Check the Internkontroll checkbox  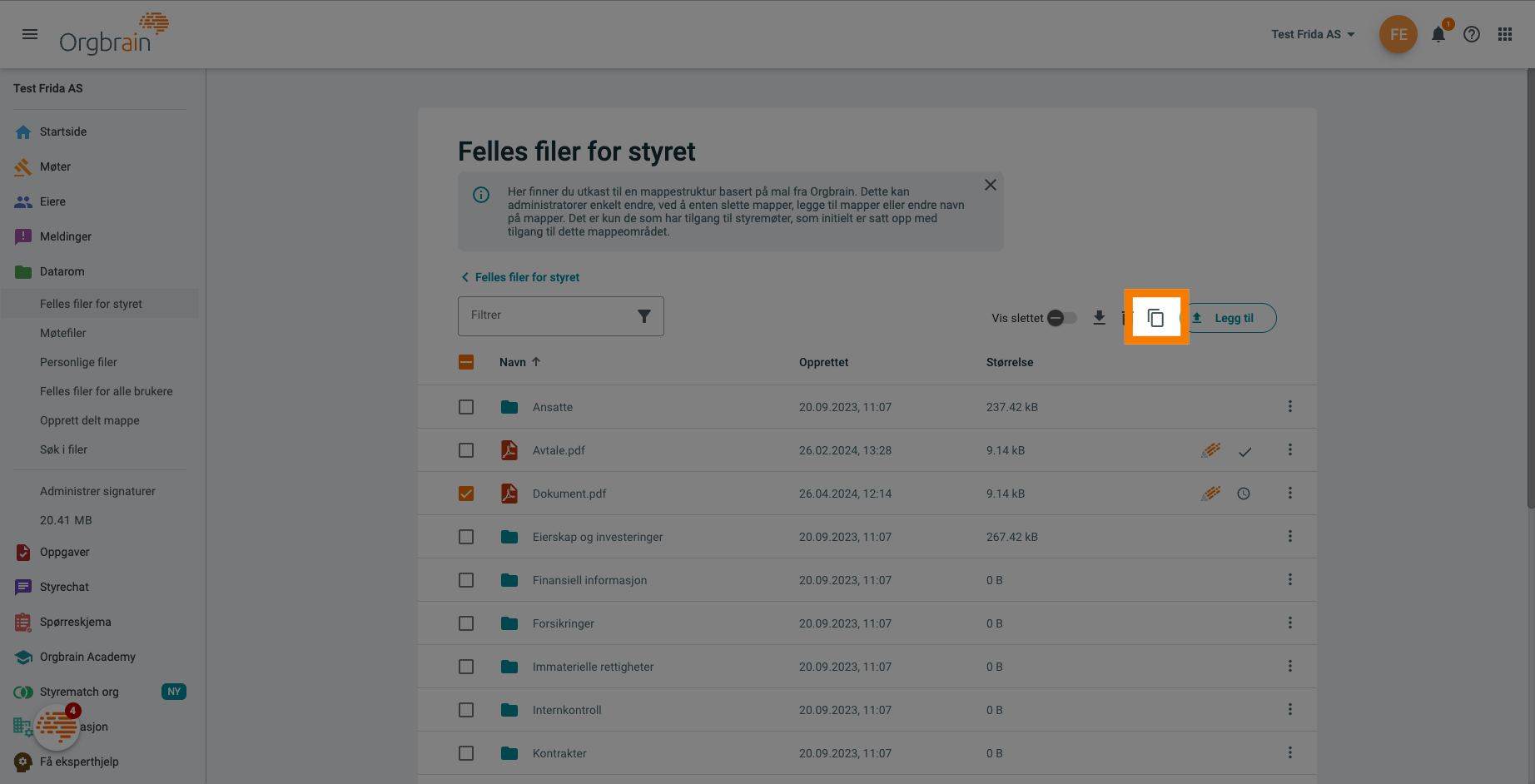click(466, 710)
